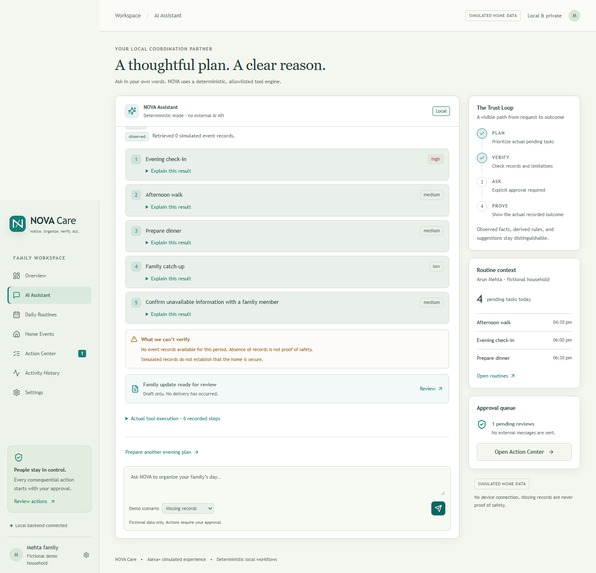596x573 pixels.
Task: Click the SIMULATED HOME DATA badge in top bar
Action: tap(493, 16)
